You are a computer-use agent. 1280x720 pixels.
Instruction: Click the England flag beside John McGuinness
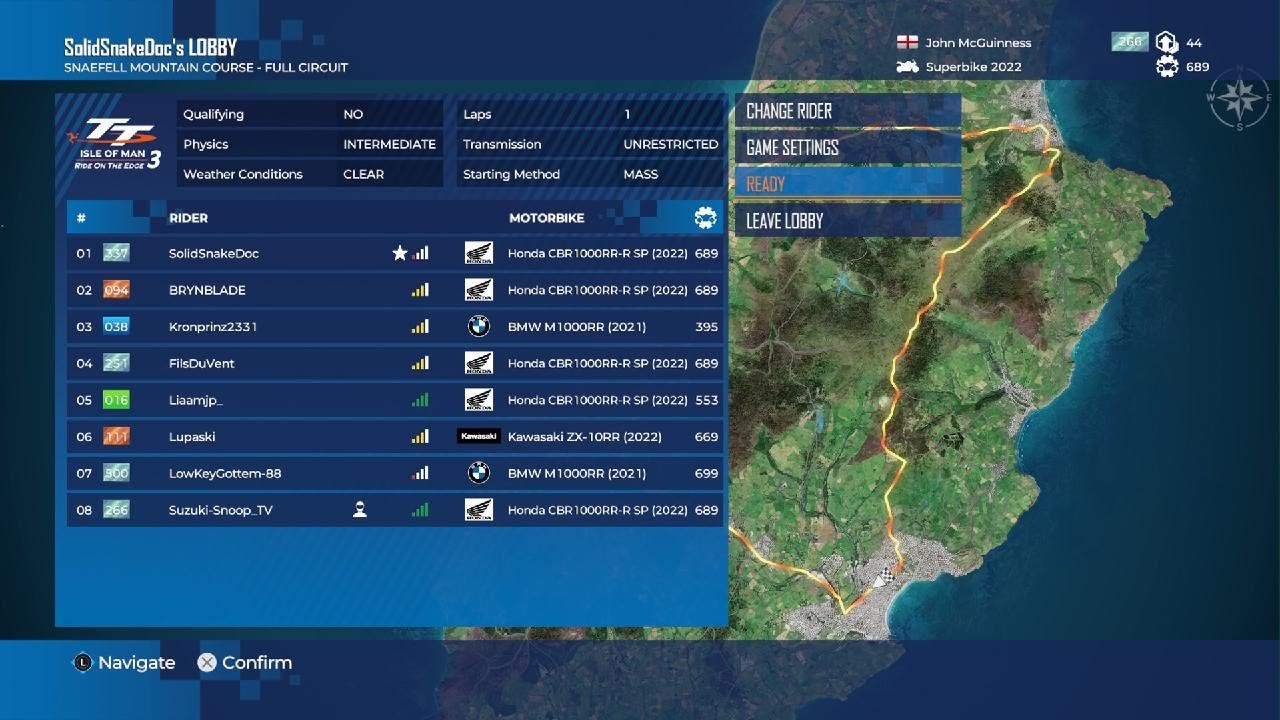point(907,43)
